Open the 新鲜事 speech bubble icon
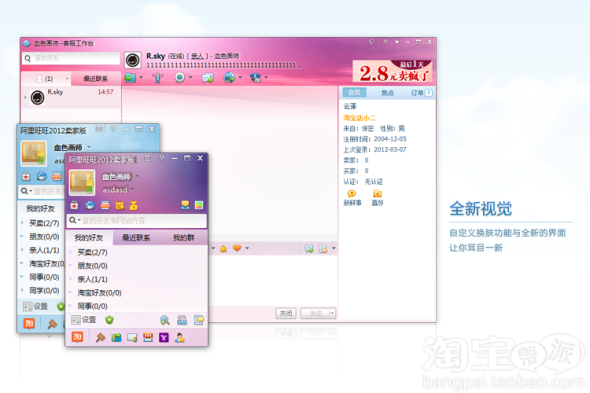Screen dimensions: 590x393 click(352, 194)
